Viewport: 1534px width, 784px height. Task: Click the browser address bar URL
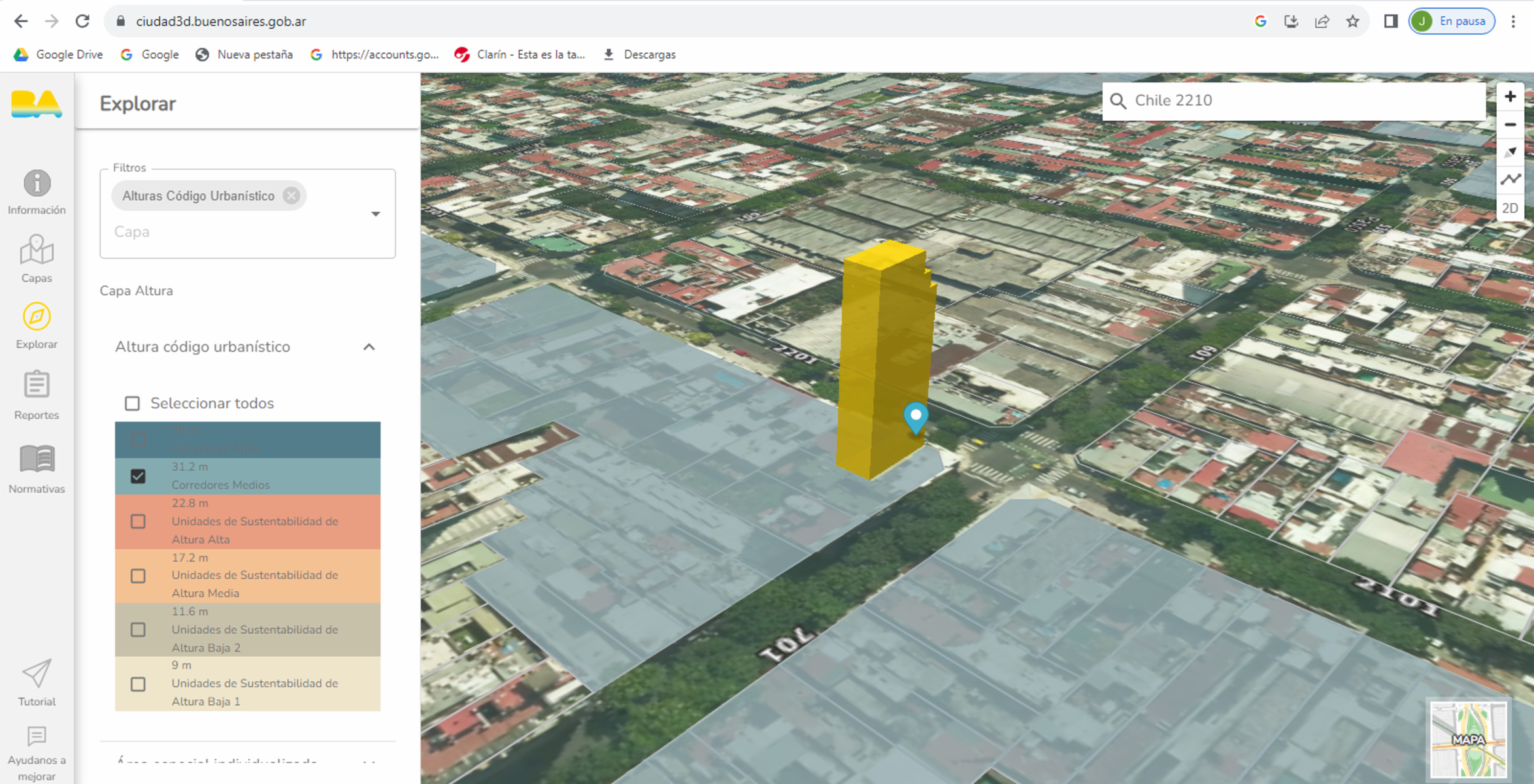click(x=221, y=21)
